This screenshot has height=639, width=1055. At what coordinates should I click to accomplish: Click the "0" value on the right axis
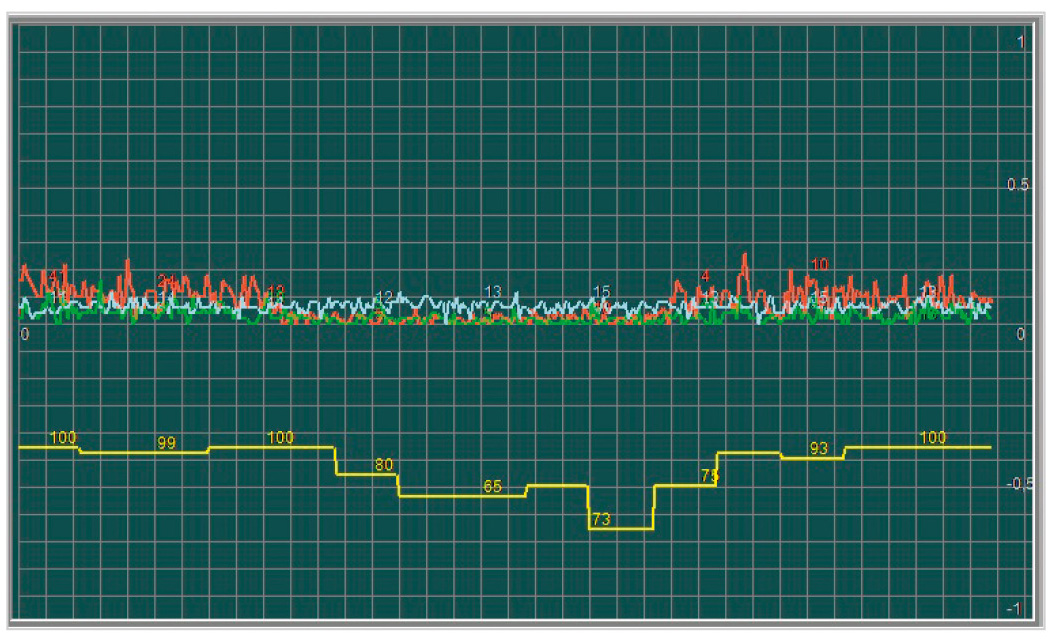coord(1021,334)
